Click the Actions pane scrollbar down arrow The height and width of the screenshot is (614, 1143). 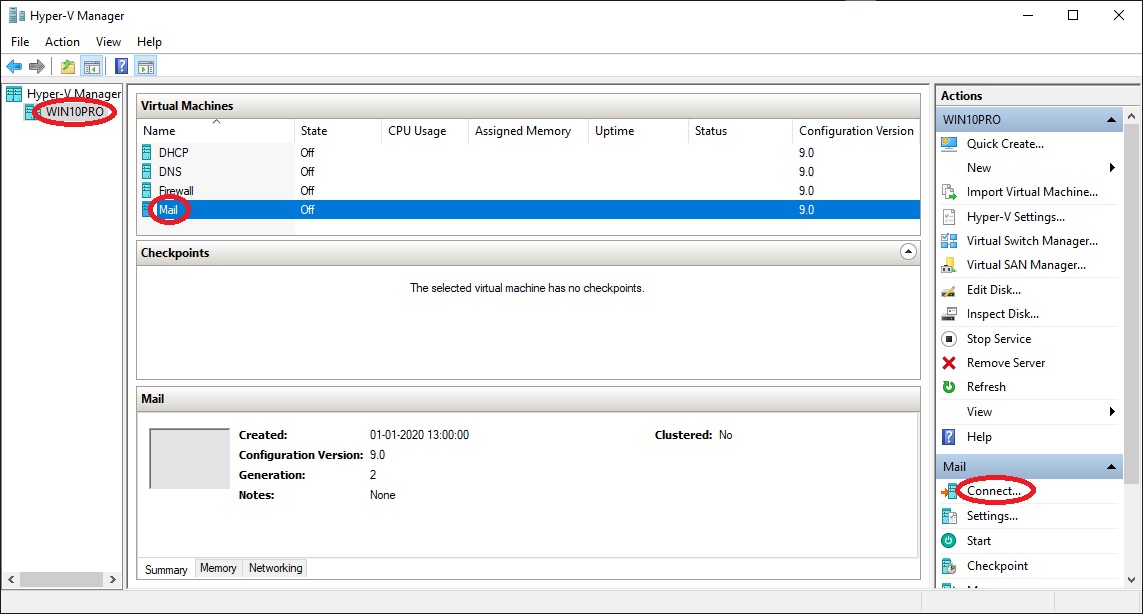click(1131, 580)
